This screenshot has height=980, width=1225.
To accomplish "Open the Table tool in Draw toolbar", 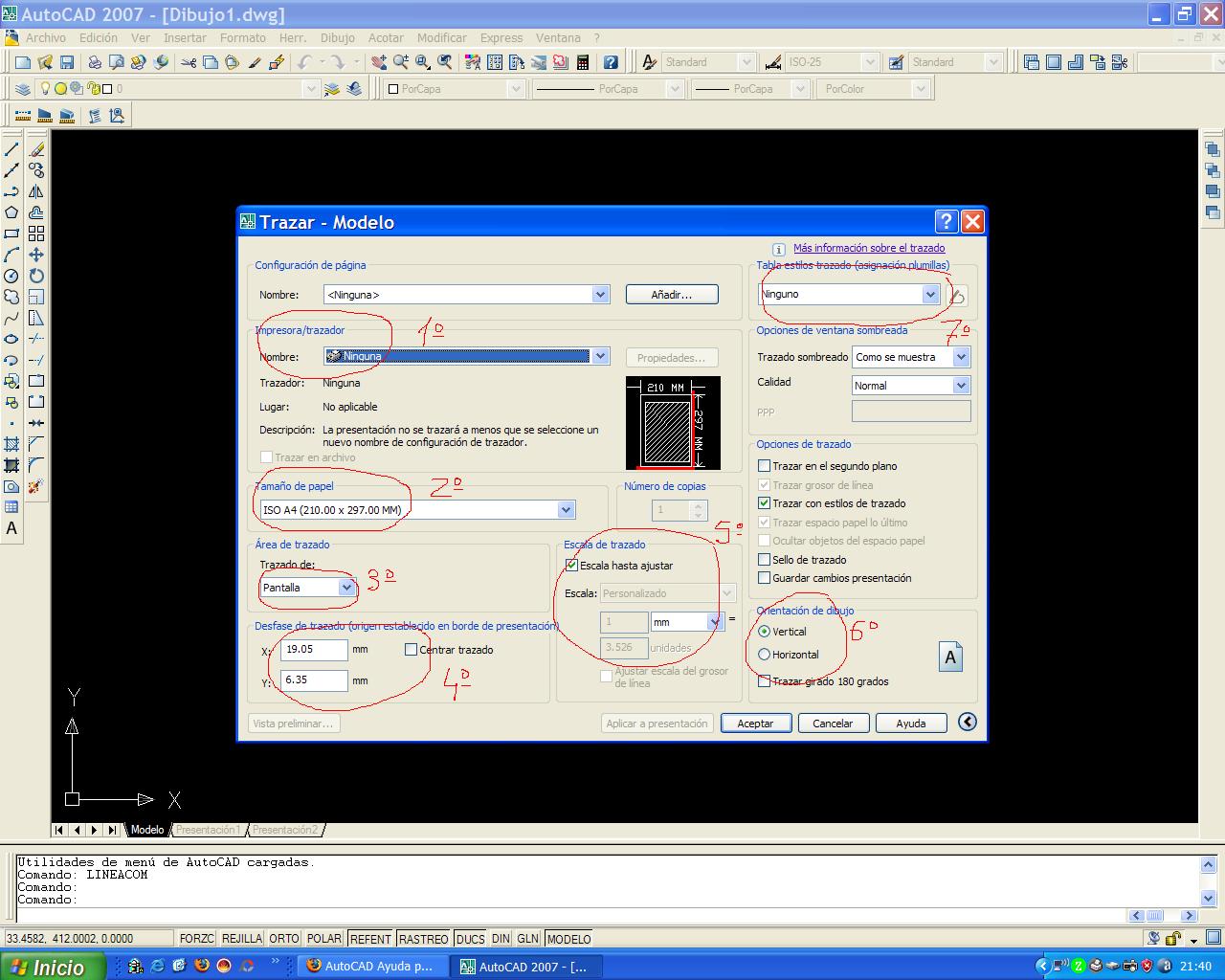I will tap(12, 507).
